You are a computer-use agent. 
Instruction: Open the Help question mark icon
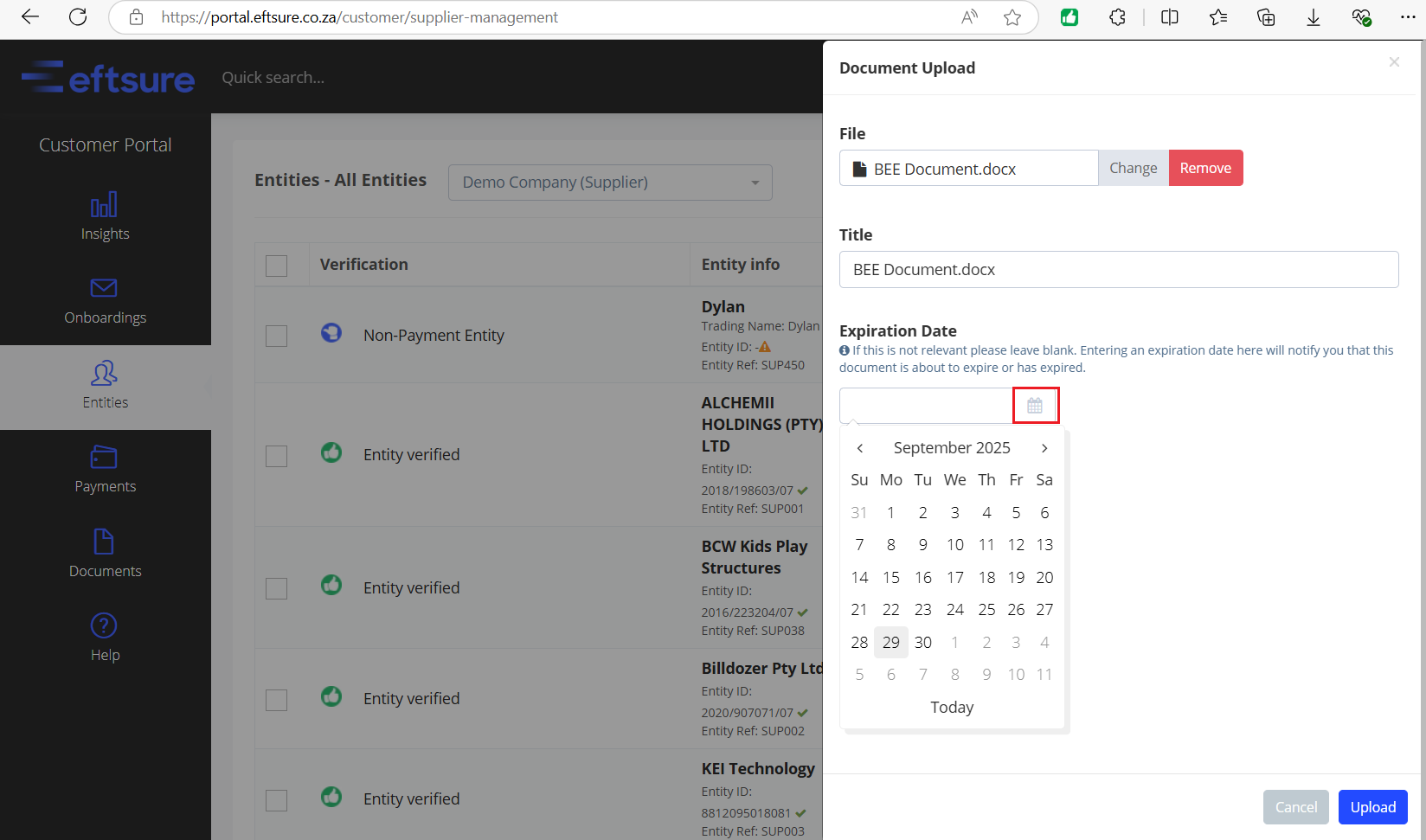104,625
